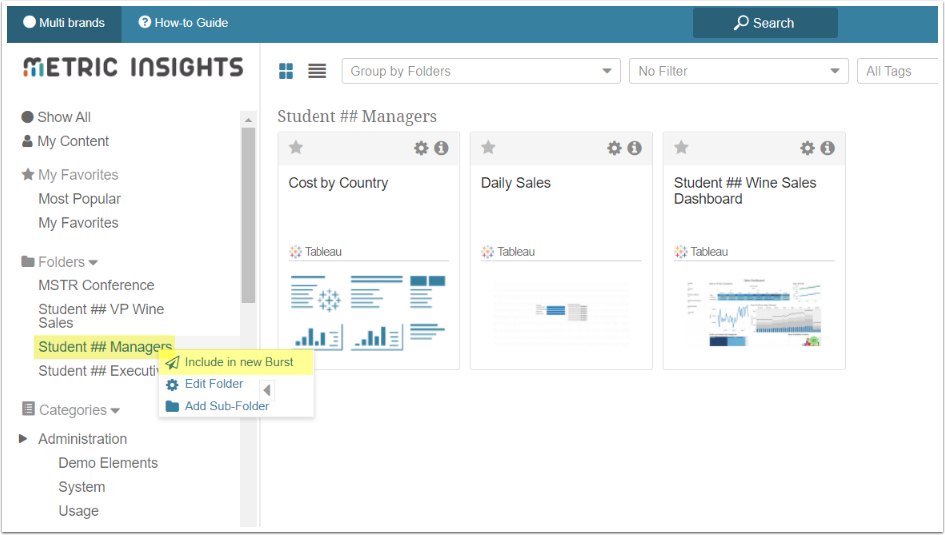The height and width of the screenshot is (535, 945).
Task: Open gear settings on Daily Sales tile
Action: pos(614,148)
